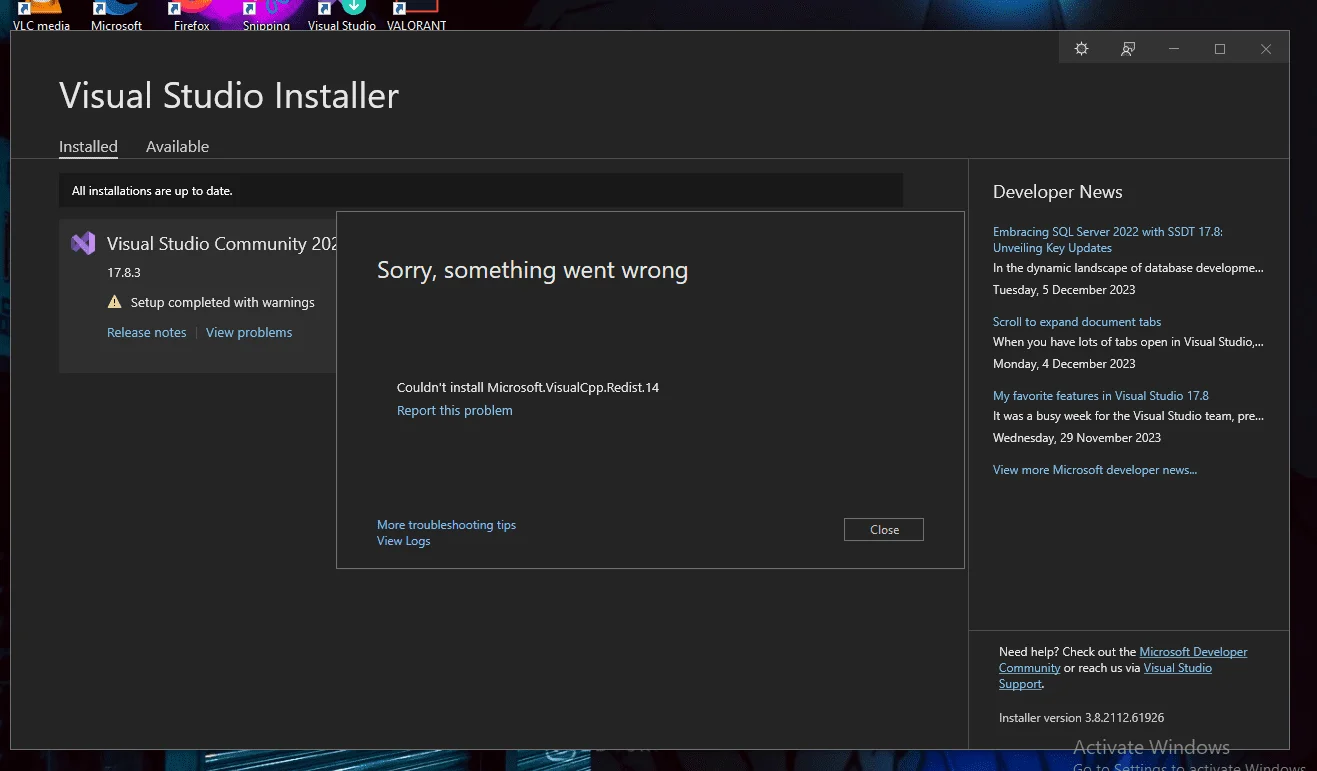This screenshot has height=771, width=1317.
Task: Open the VLC media desktop shortcut
Action: 41,16
